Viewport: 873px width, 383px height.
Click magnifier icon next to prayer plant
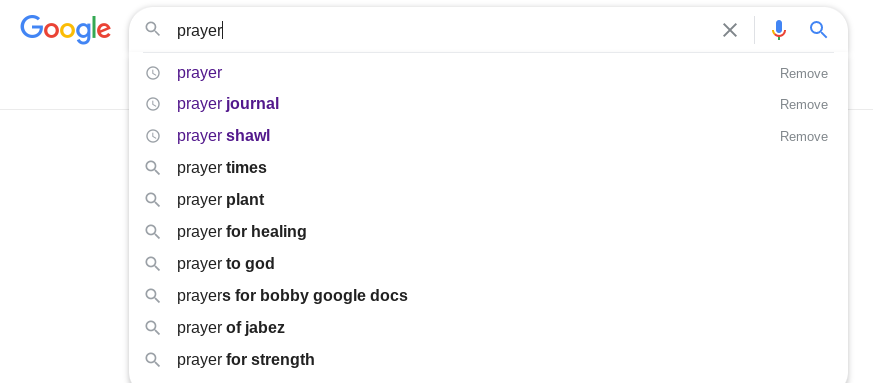pos(153,199)
